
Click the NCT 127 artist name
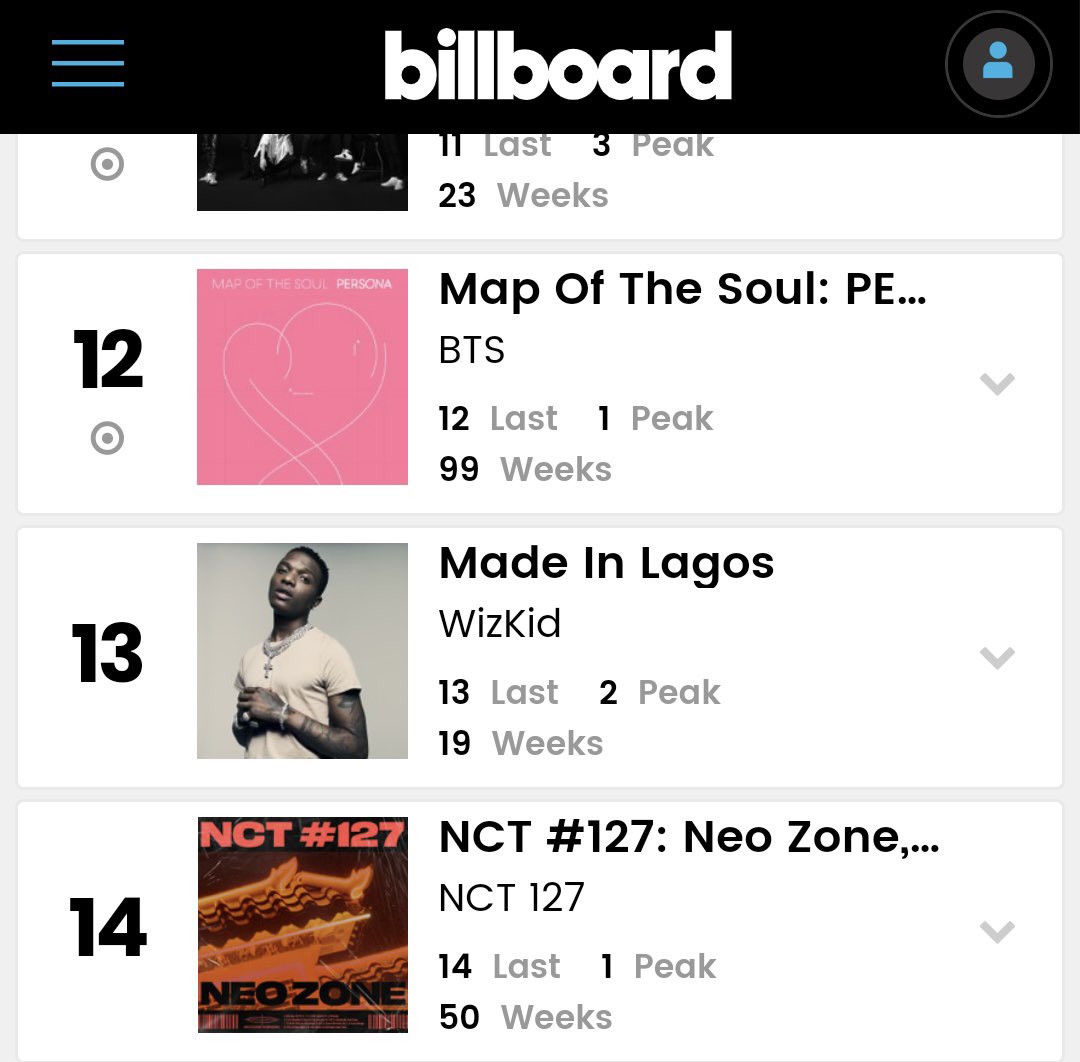(x=511, y=898)
